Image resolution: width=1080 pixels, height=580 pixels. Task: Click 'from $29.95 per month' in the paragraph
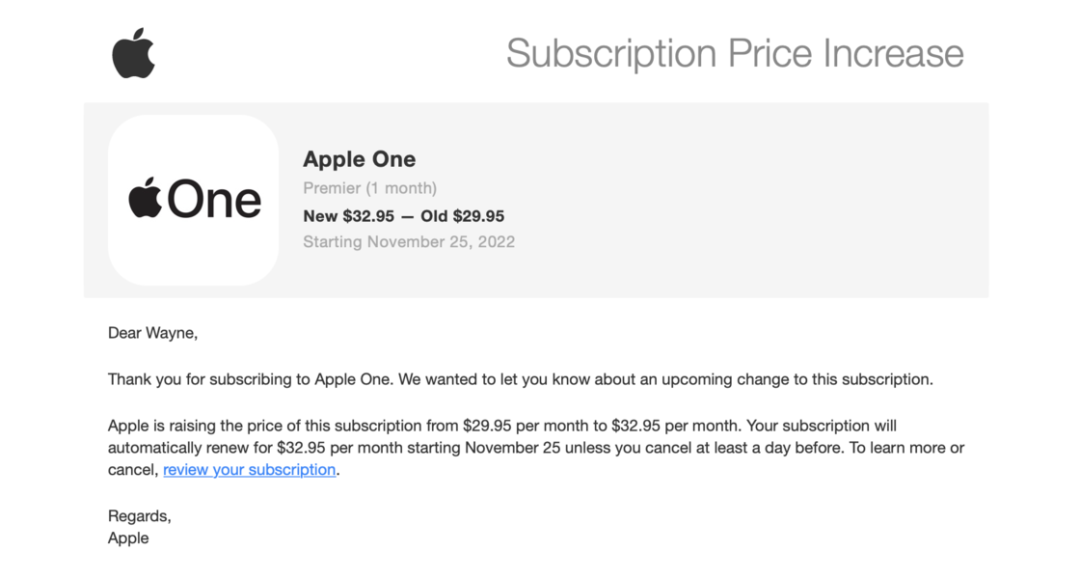point(504,425)
